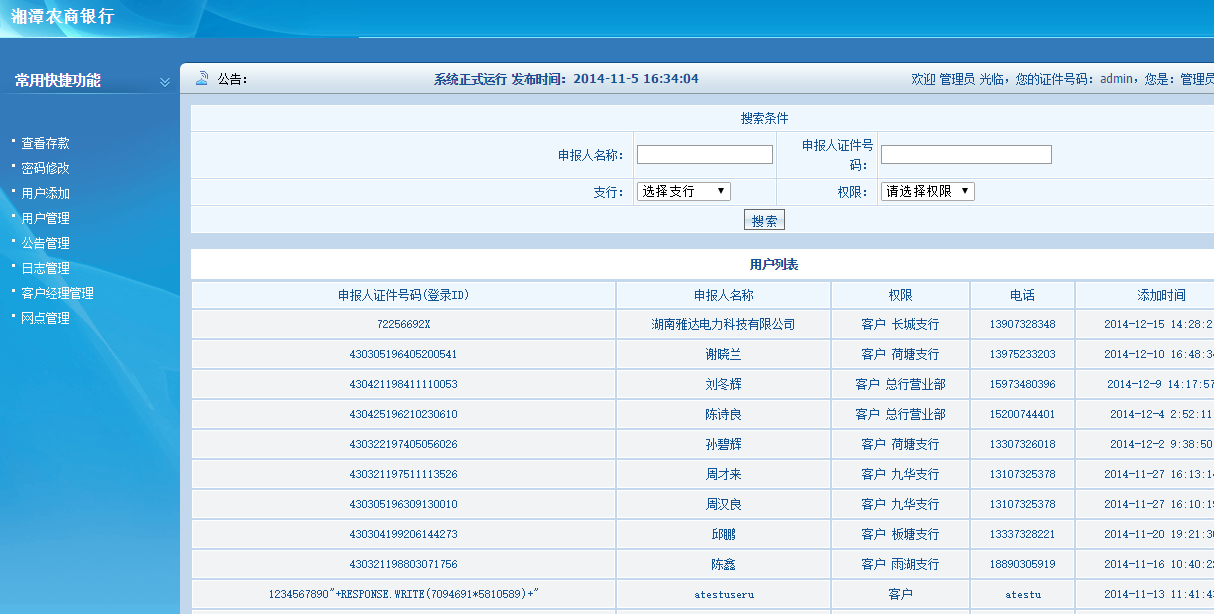The image size is (1214, 614).
Task: Select ID 430322197405056026
Action: point(404,445)
